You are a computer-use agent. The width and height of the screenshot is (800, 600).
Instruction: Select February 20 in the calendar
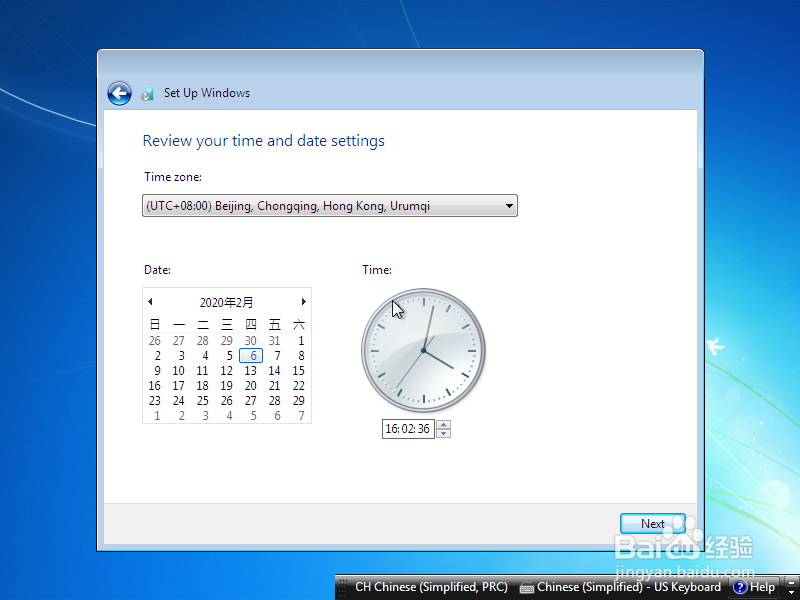[251, 386]
